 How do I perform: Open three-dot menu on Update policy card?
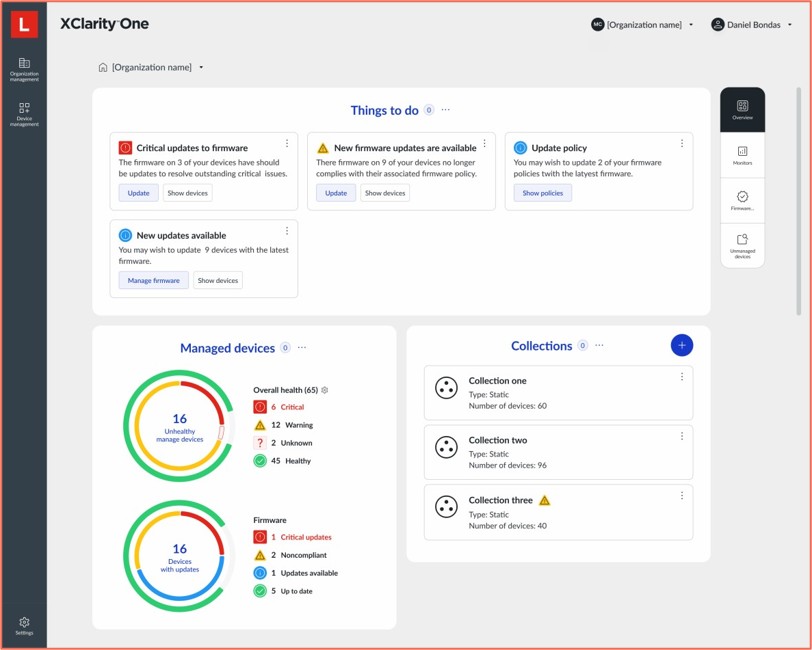(x=682, y=144)
